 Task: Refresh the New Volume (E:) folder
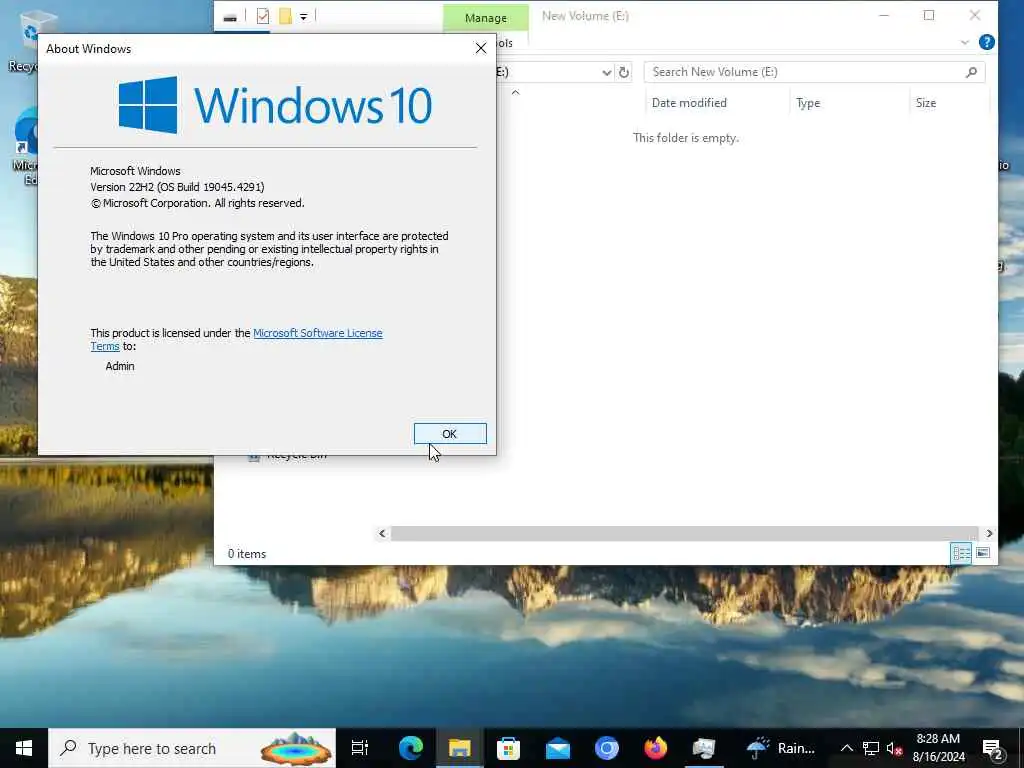624,72
